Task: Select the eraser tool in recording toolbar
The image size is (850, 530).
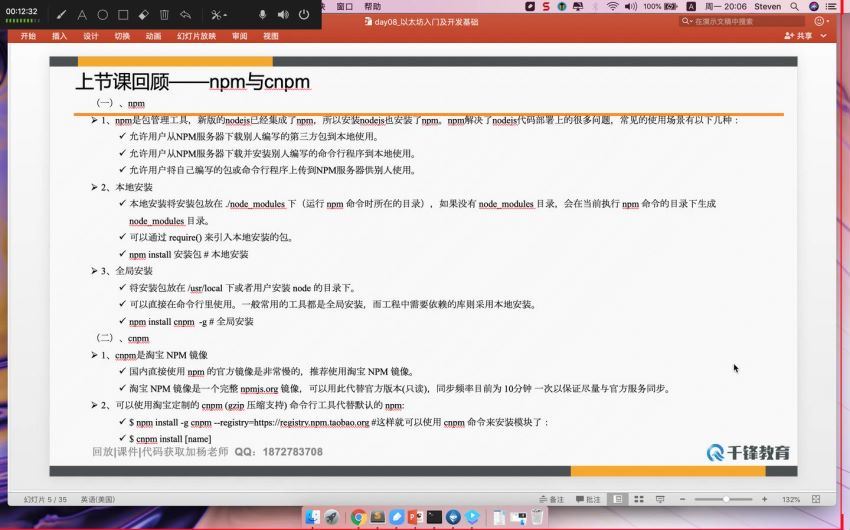Action: click(144, 15)
